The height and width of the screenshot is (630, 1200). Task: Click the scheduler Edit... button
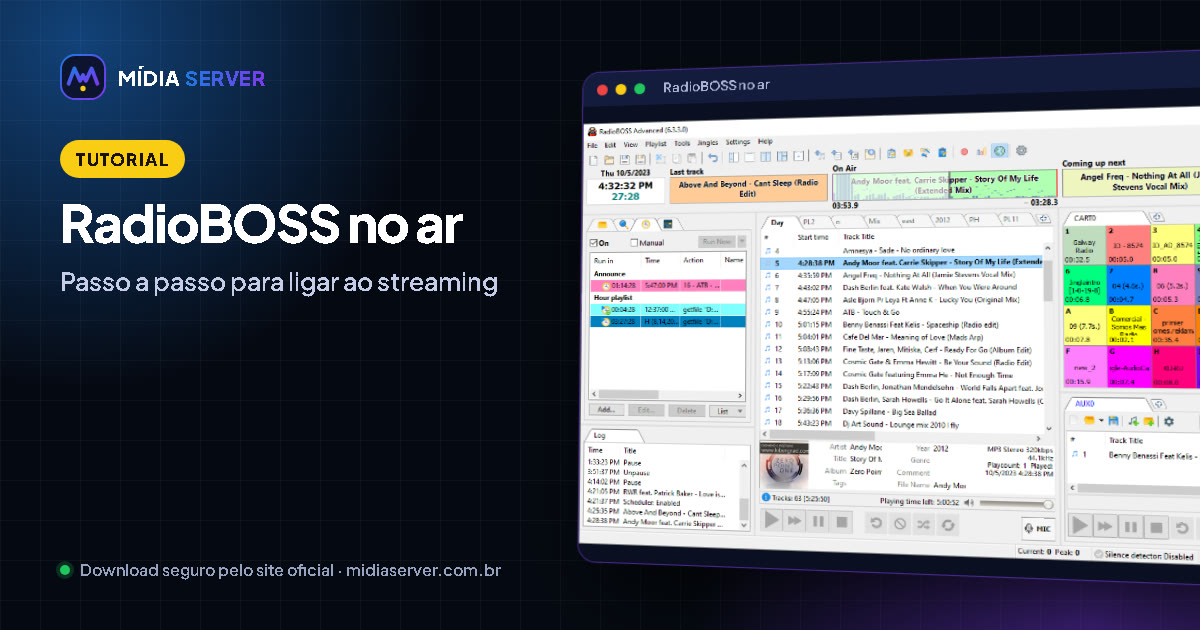coord(646,410)
